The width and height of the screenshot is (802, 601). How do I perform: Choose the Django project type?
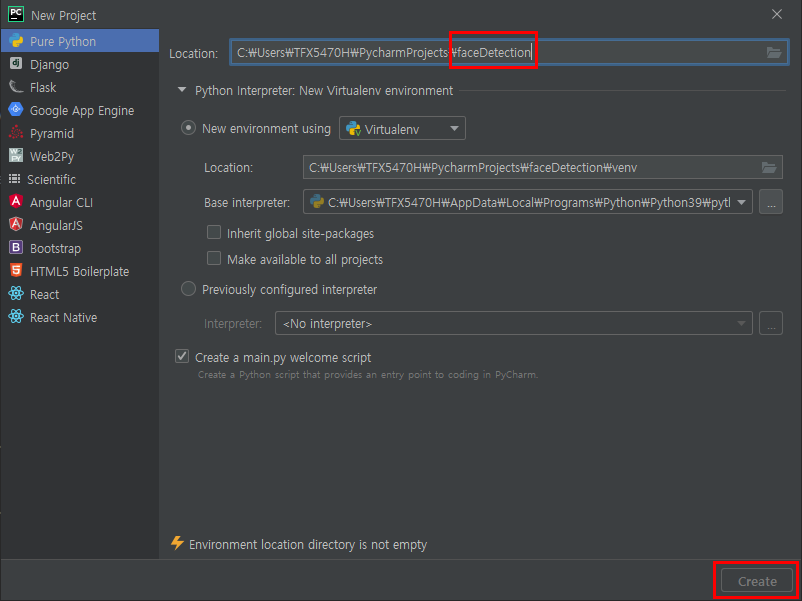tap(80, 64)
